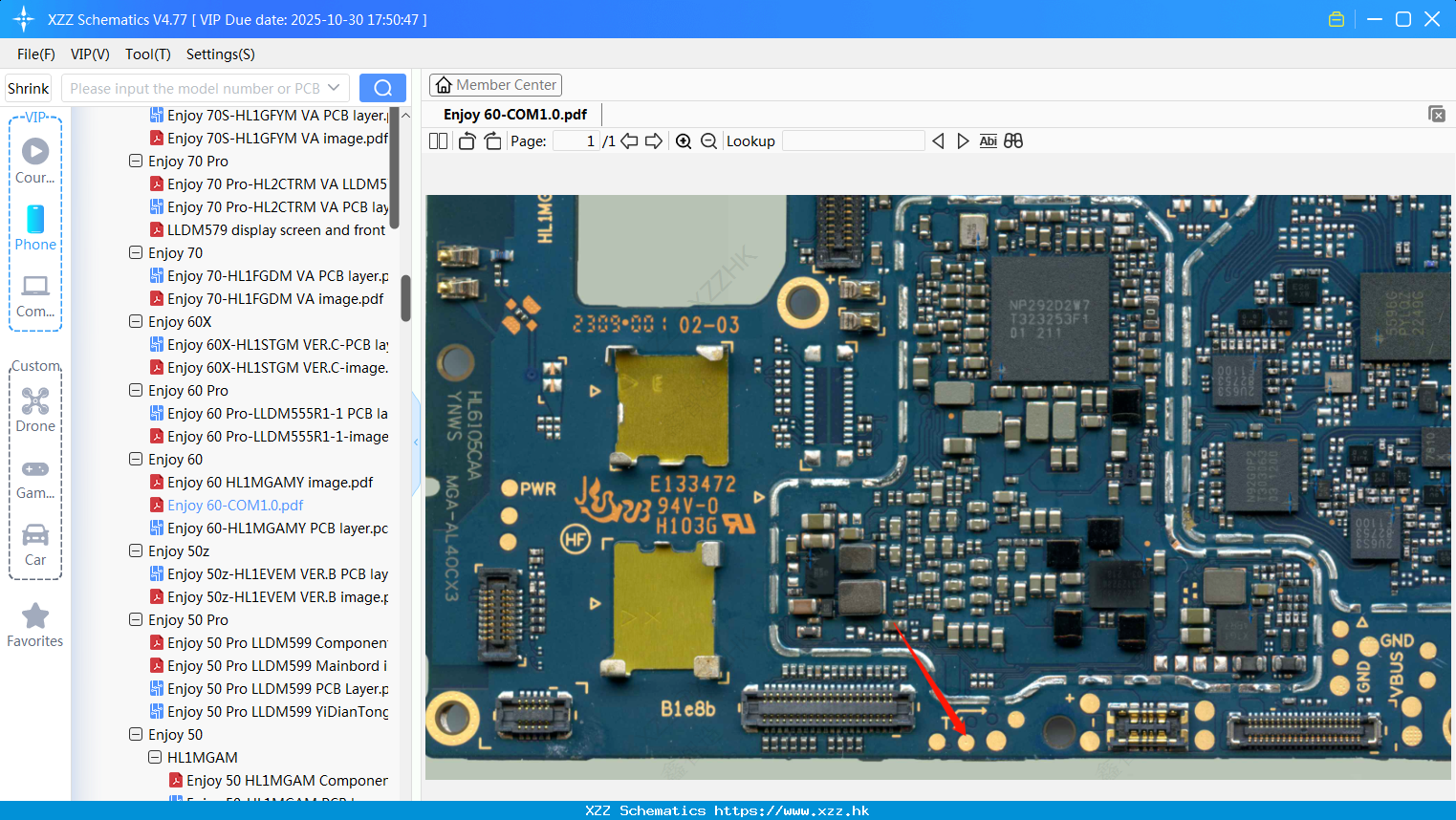
Task: Open Enjoy 50 Pro LLDM599 YiDianTong file
Action: [269, 712]
